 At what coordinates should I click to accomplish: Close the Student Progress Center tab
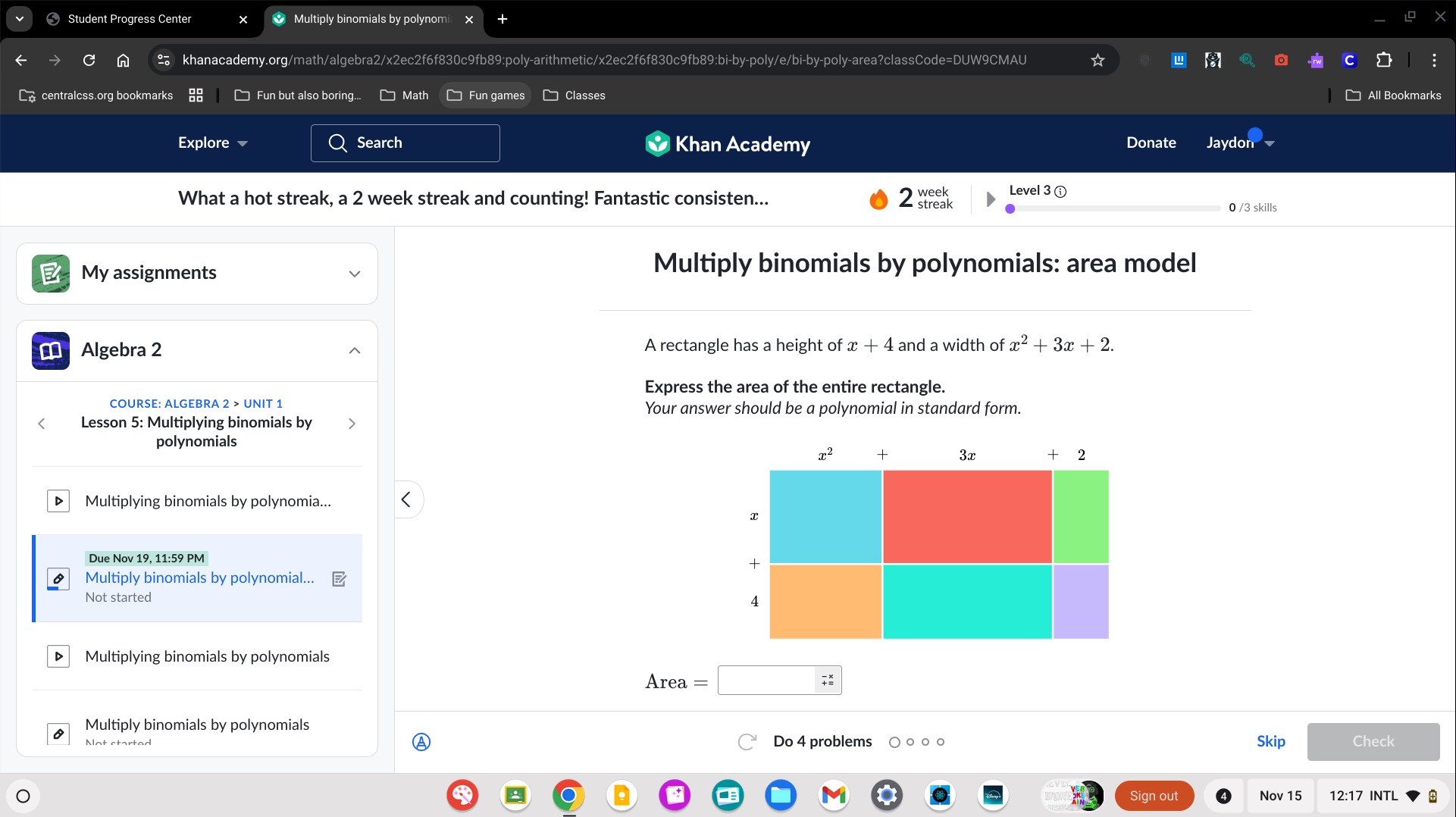(243, 20)
